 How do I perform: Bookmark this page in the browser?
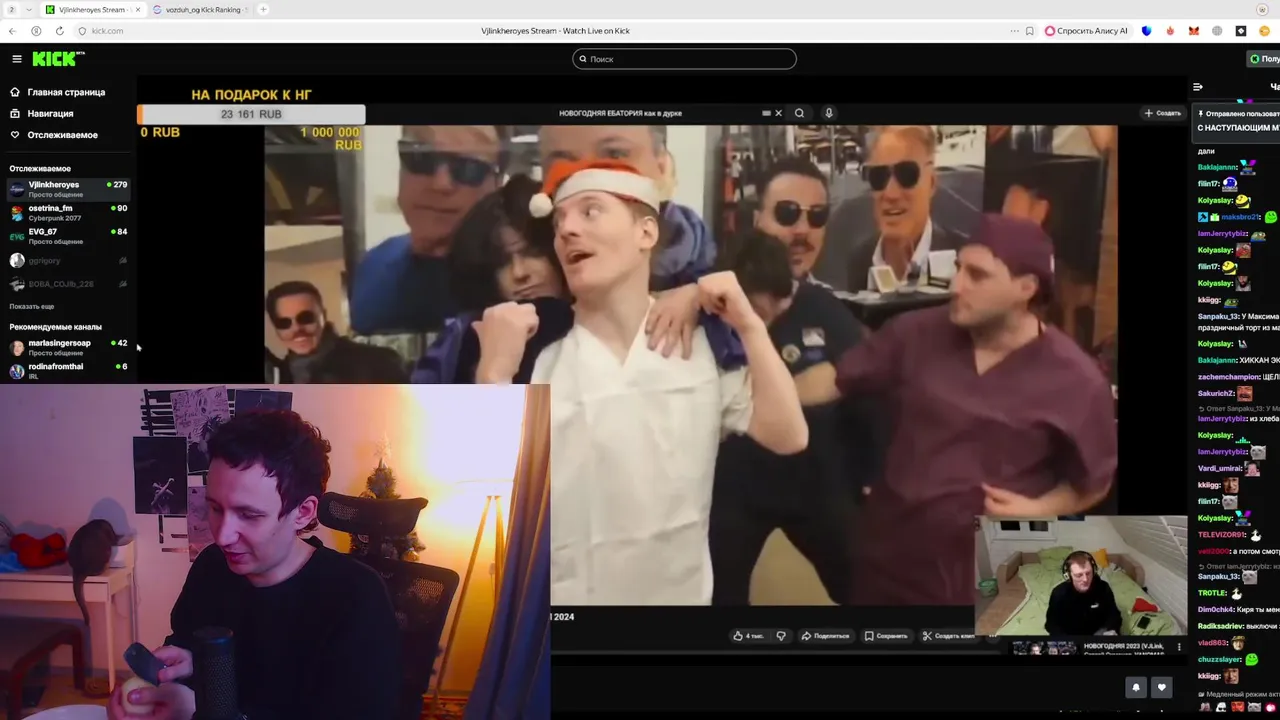point(1030,31)
